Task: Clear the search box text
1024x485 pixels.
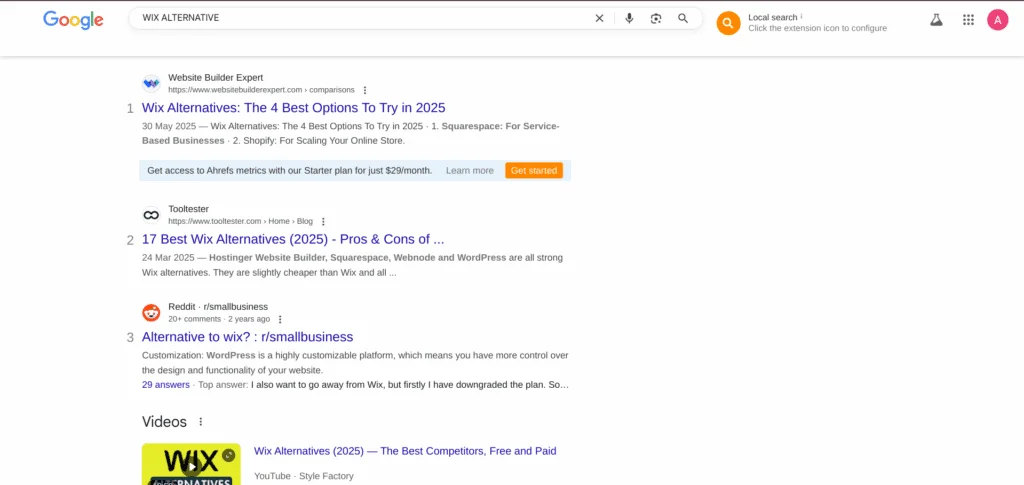Action: (x=599, y=18)
